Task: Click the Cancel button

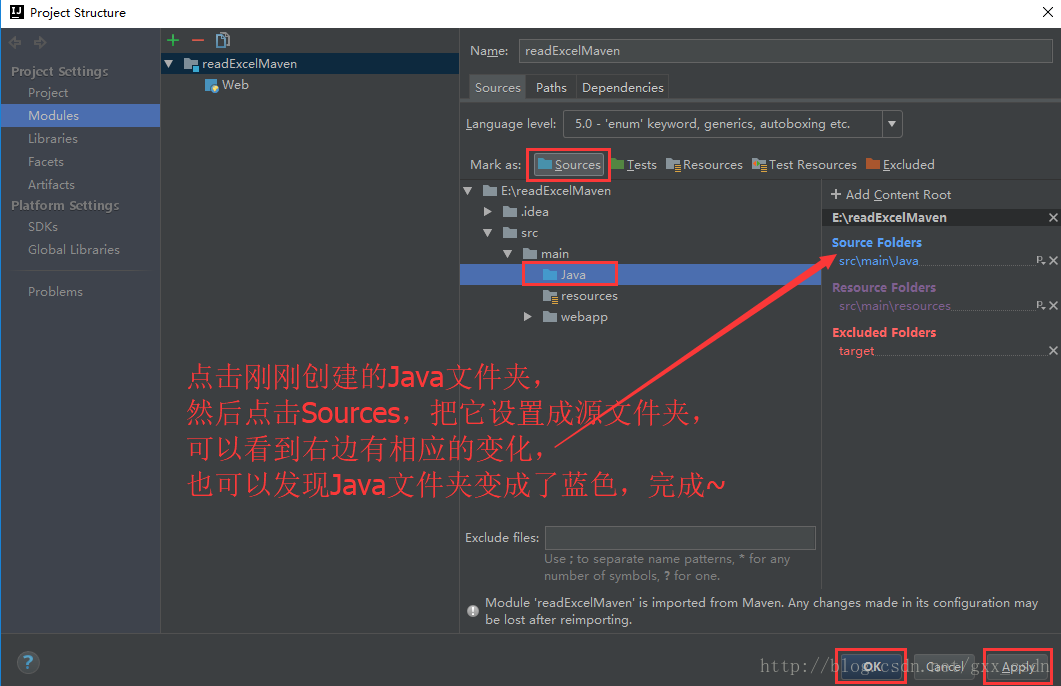Action: tap(944, 666)
